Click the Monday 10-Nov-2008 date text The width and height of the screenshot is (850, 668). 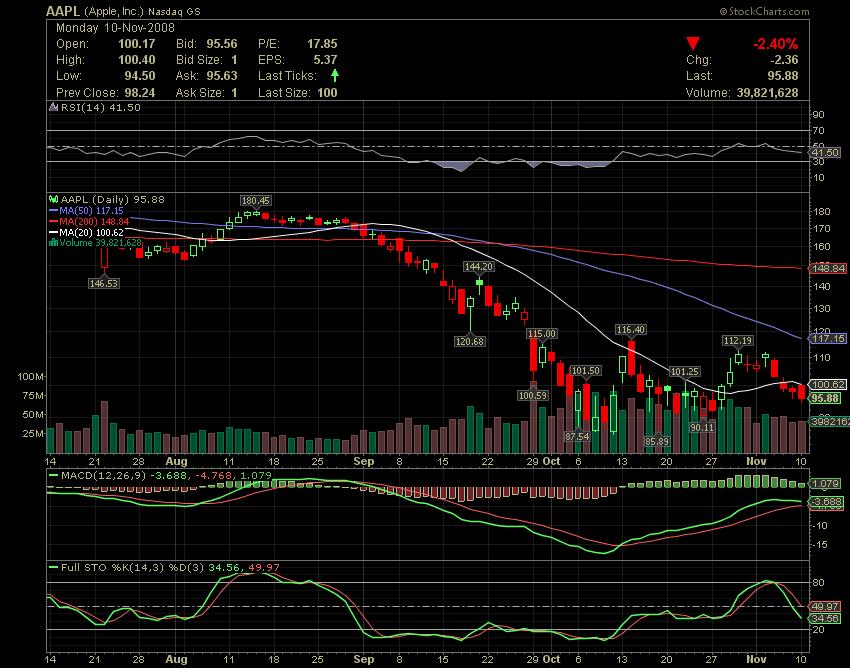point(115,28)
